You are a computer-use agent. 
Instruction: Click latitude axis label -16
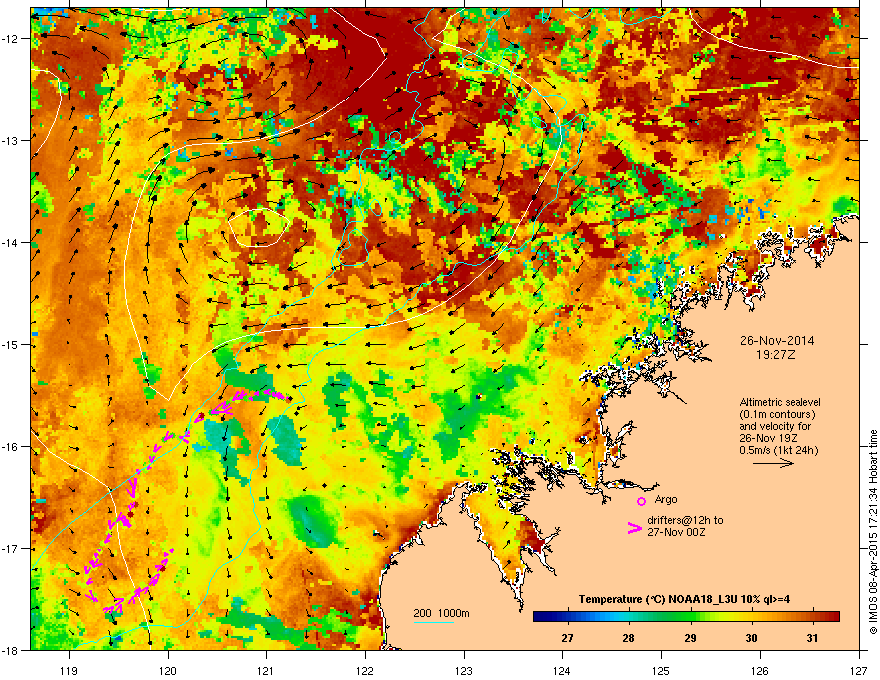11,447
